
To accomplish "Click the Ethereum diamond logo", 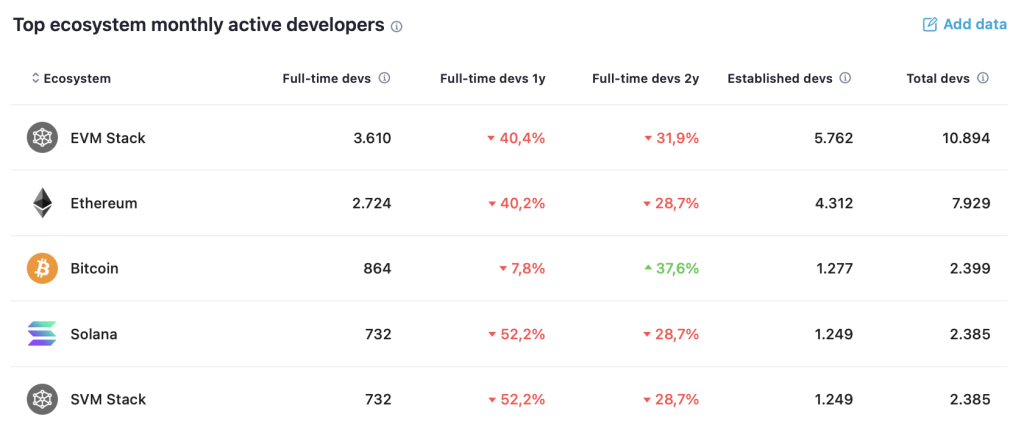I will click(x=42, y=203).
